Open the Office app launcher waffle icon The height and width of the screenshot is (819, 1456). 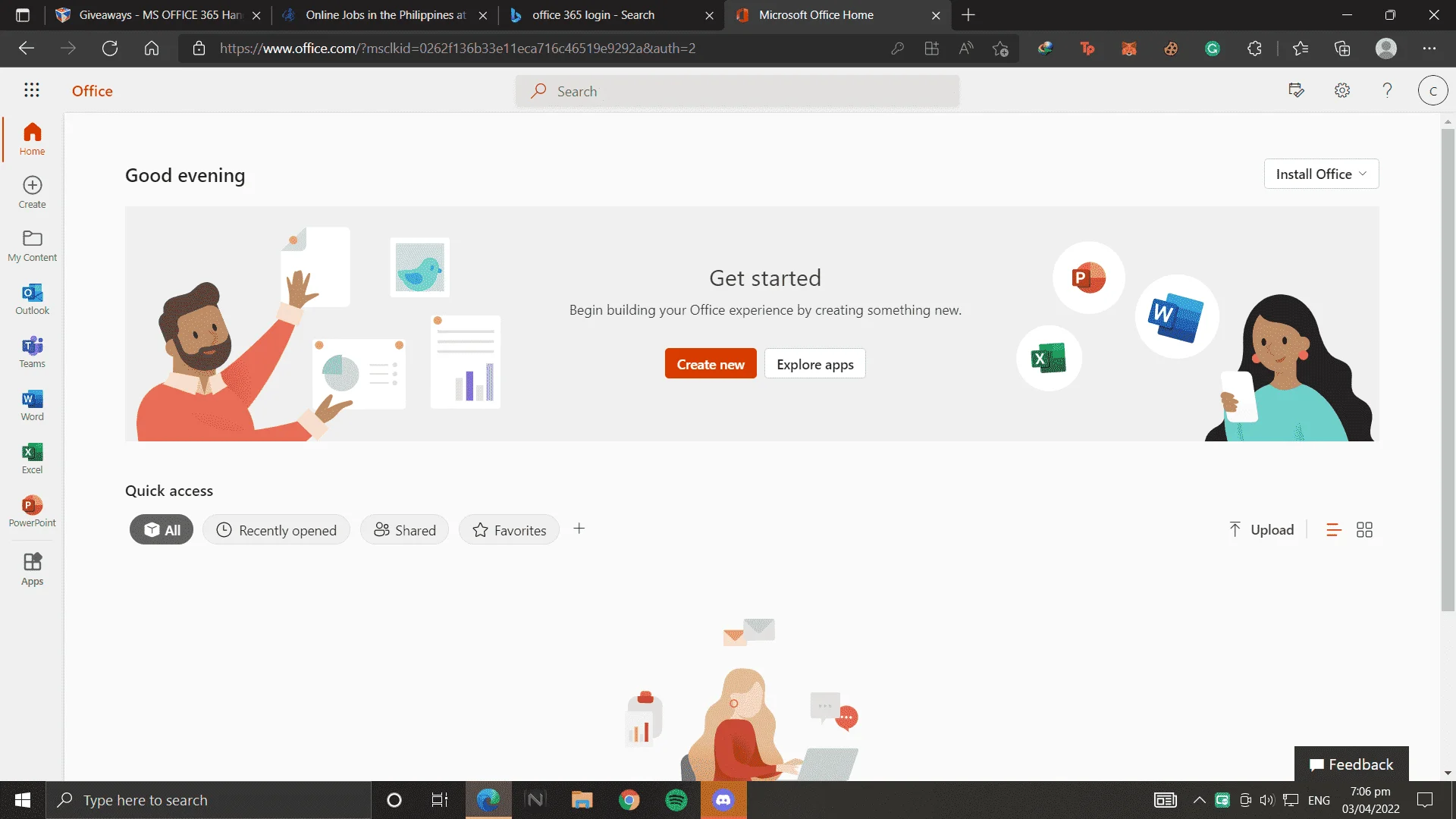(32, 90)
